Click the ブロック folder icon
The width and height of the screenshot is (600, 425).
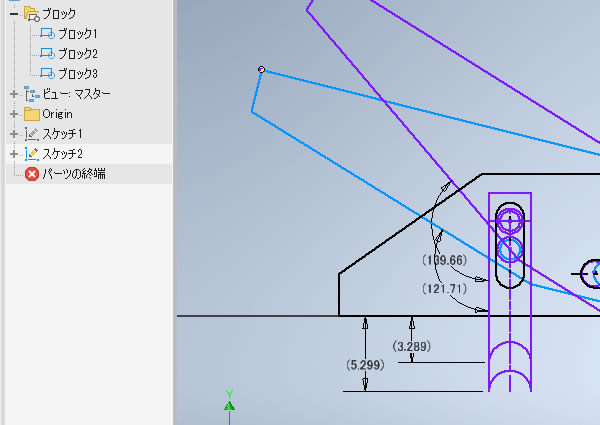pyautogui.click(x=31, y=13)
